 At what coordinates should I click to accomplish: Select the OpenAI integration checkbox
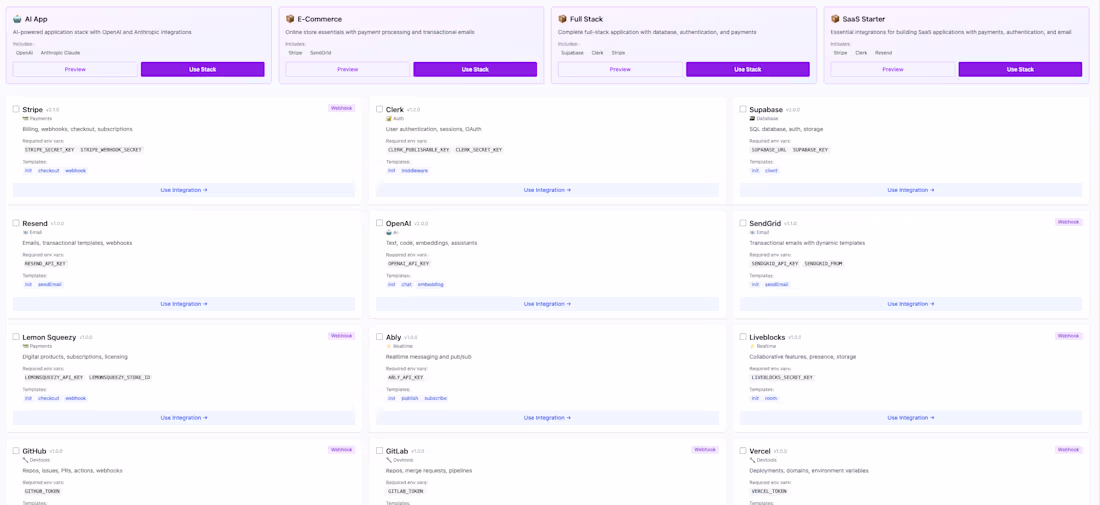click(379, 223)
